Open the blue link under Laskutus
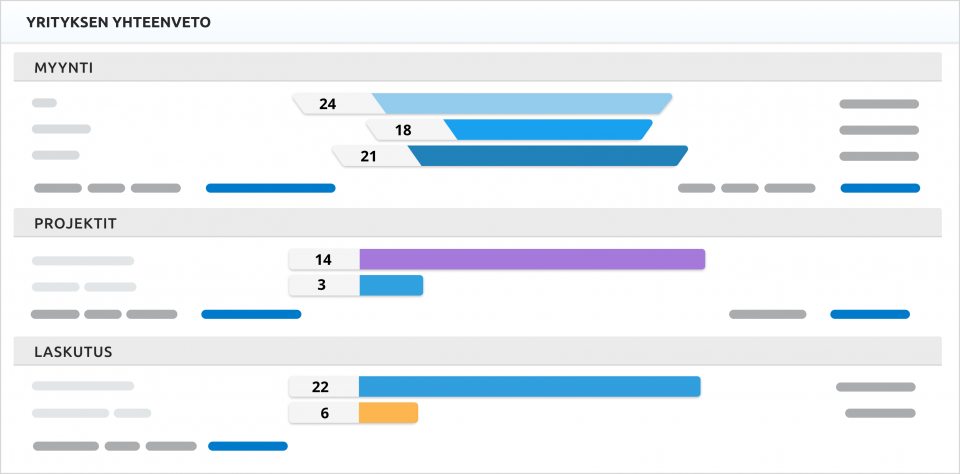 (x=248, y=446)
